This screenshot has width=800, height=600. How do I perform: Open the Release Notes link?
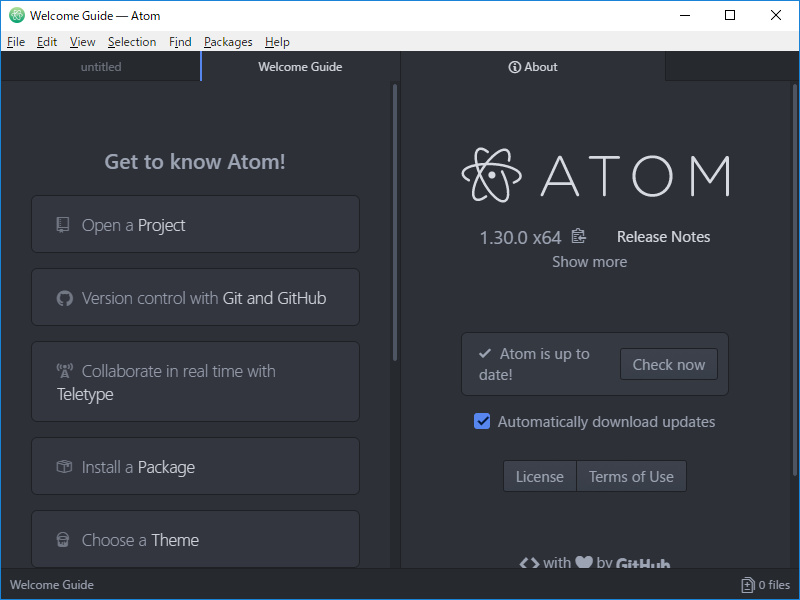pos(663,236)
